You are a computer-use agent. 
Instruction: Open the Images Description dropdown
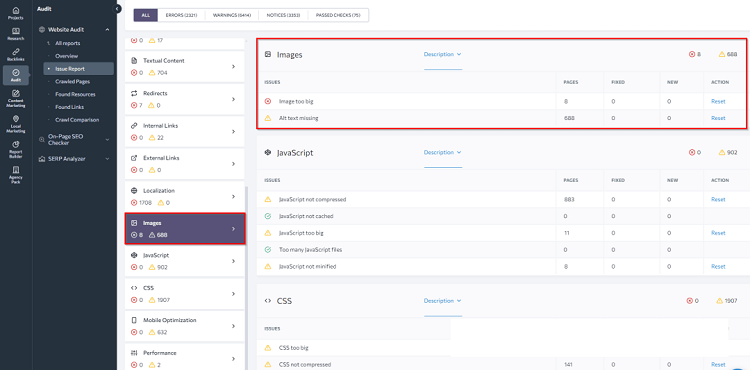[x=442, y=54]
